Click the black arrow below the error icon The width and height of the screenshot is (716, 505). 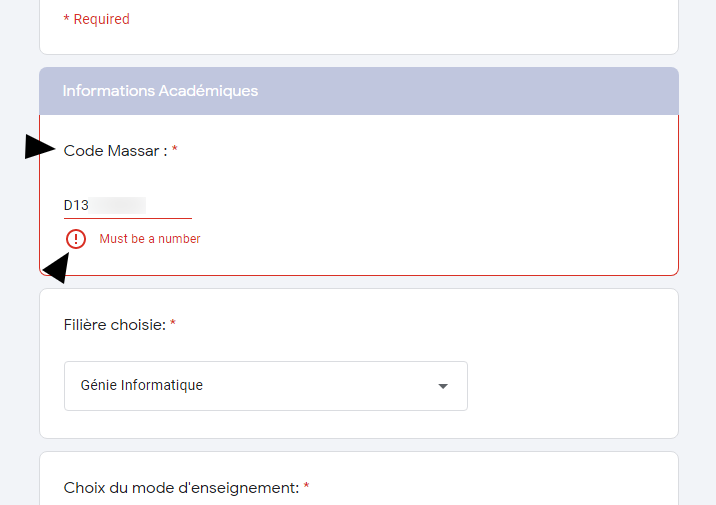tap(57, 269)
